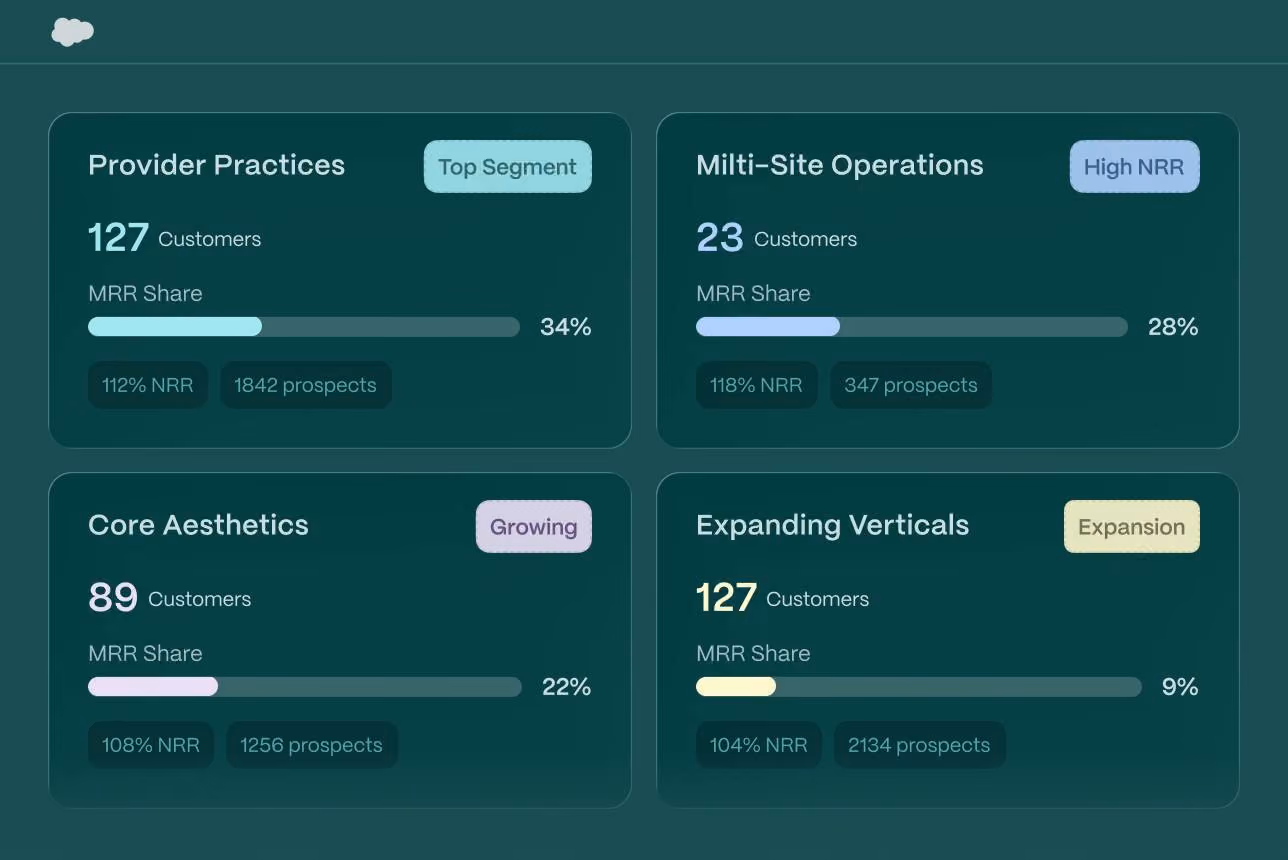The image size is (1288, 860).
Task: Open the Expanding Verticals card title
Action: click(x=832, y=525)
